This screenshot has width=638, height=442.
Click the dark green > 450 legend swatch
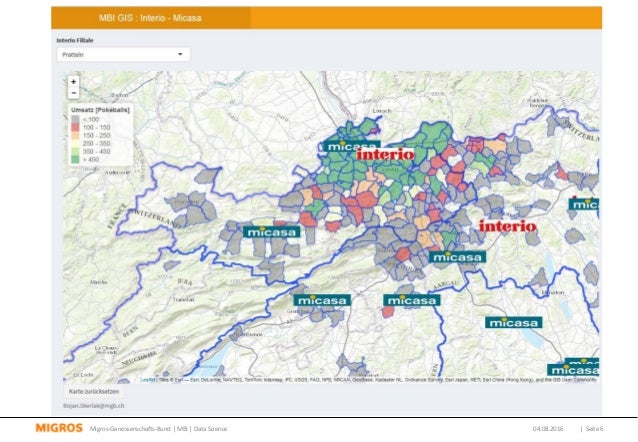point(75,159)
